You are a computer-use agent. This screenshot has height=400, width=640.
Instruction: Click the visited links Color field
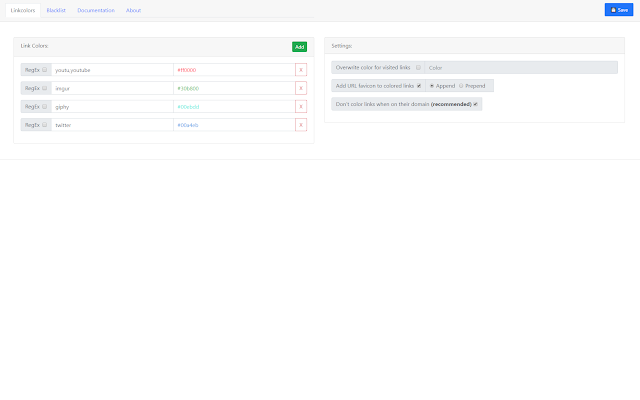pos(521,68)
